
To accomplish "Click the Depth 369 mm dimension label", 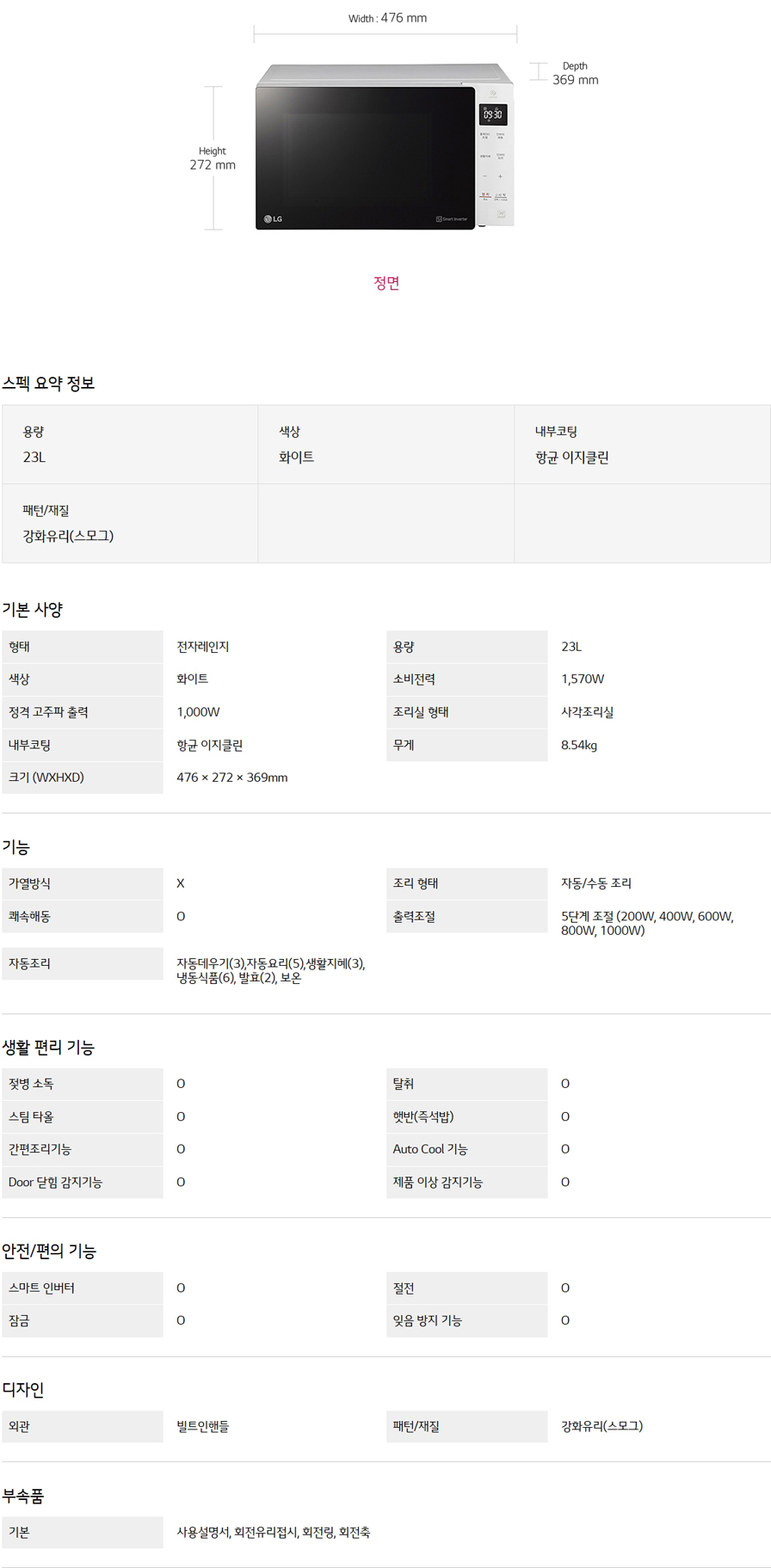I will (575, 73).
